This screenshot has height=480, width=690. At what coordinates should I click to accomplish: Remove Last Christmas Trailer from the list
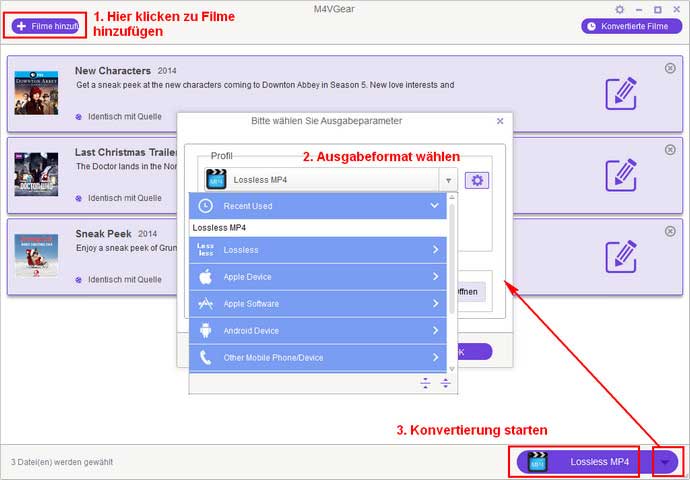(670, 150)
